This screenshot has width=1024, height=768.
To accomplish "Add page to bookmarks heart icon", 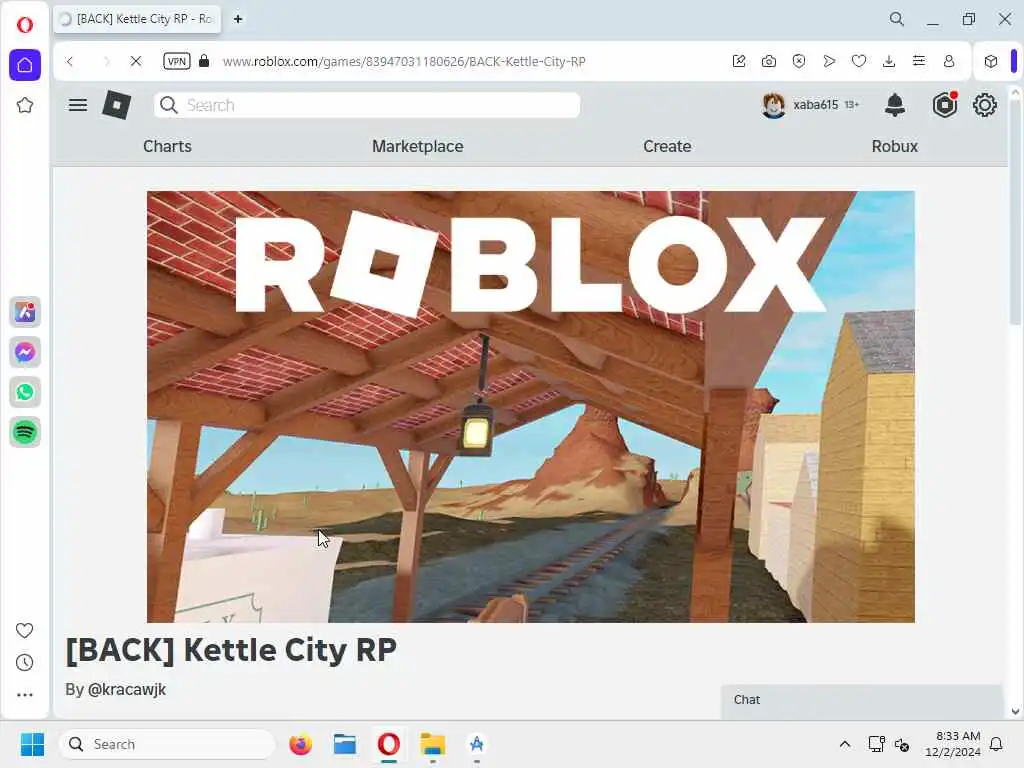I will [x=859, y=61].
